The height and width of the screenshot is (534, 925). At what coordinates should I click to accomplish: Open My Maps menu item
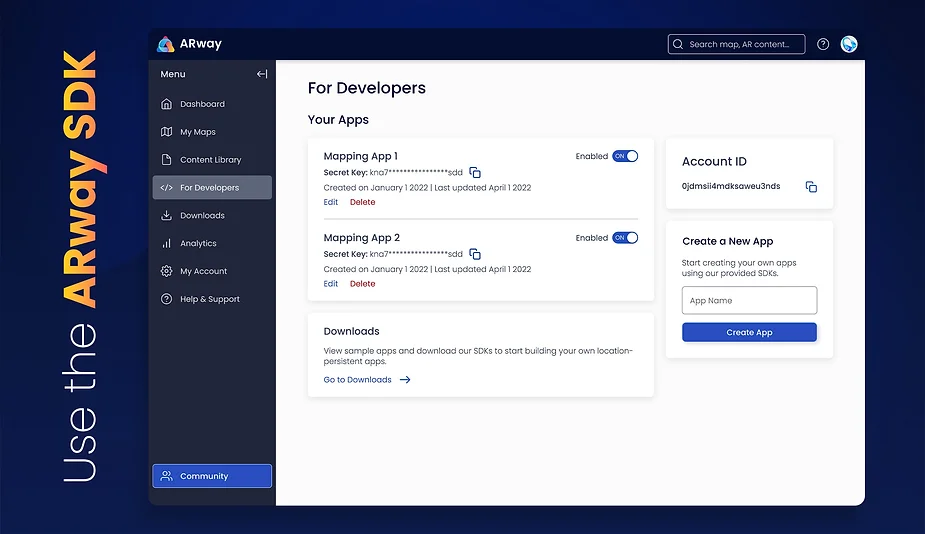click(x=212, y=132)
